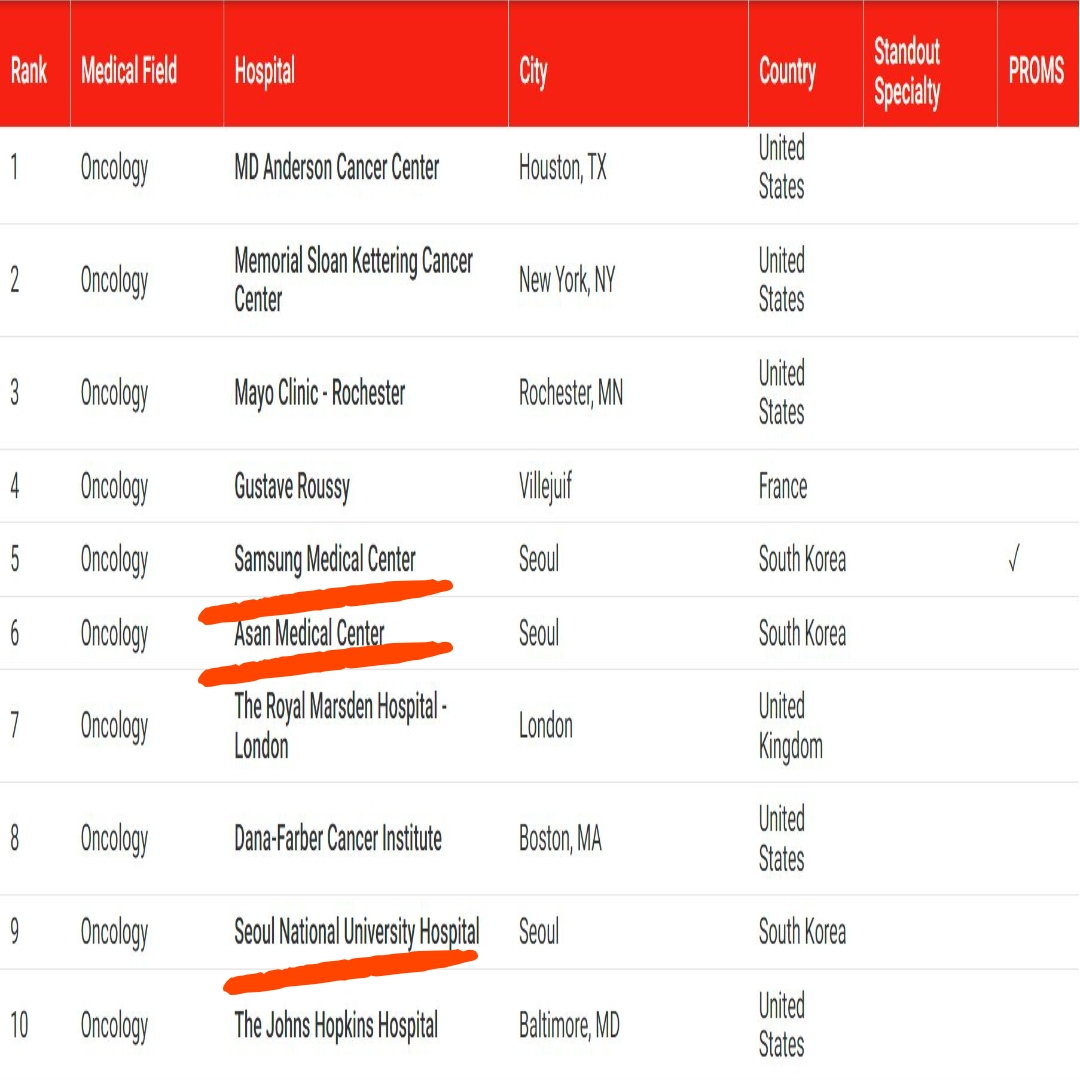Click the New York, NY city cell
1080x1080 pixels.
(567, 281)
